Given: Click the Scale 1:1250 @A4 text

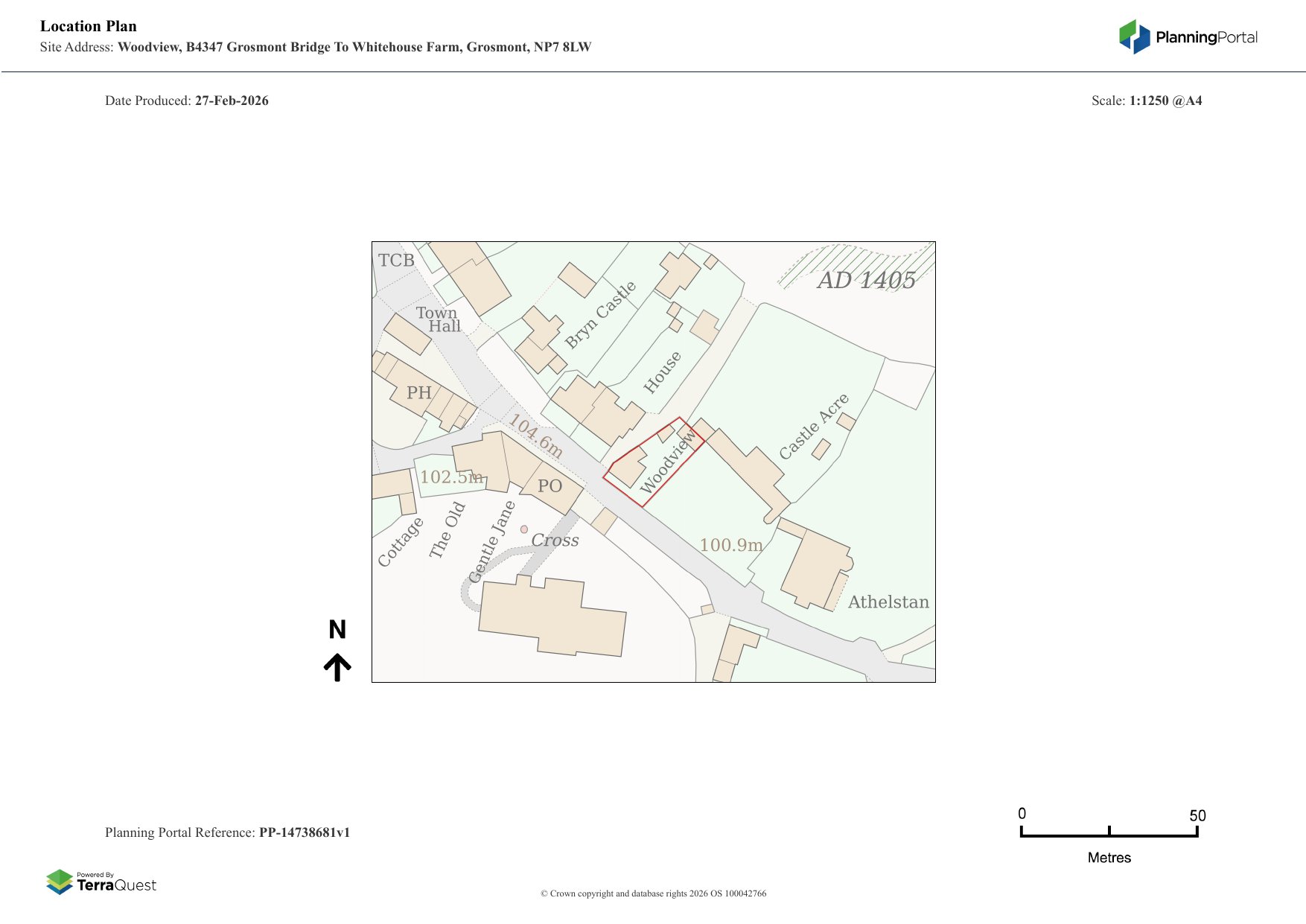Looking at the screenshot, I should click(x=1146, y=101).
